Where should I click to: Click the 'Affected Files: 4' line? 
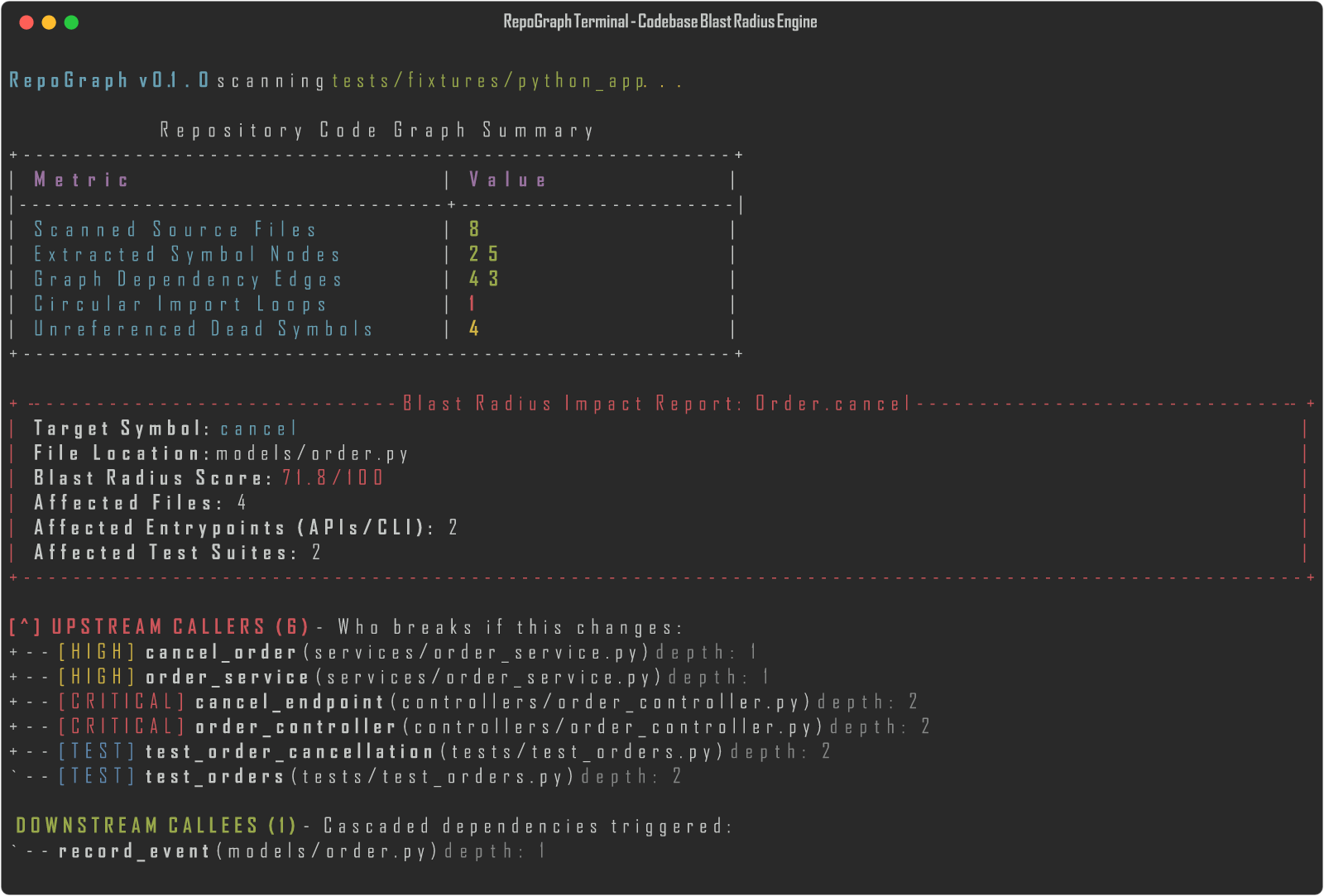[140, 502]
